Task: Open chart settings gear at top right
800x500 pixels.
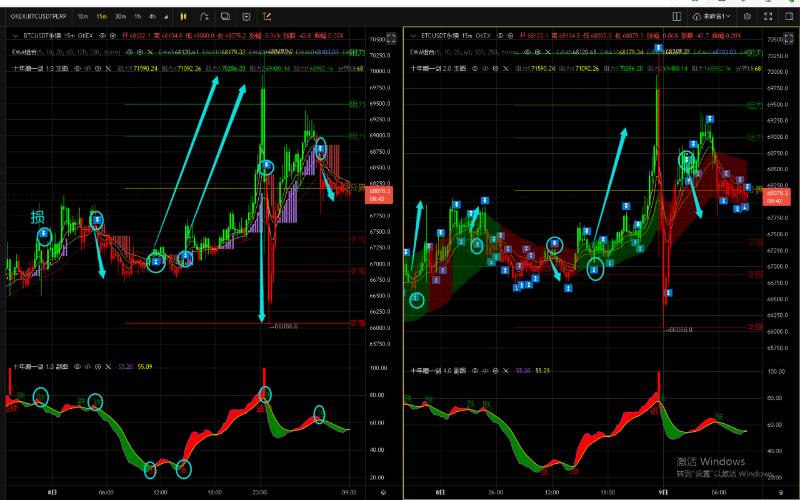Action: pos(746,17)
